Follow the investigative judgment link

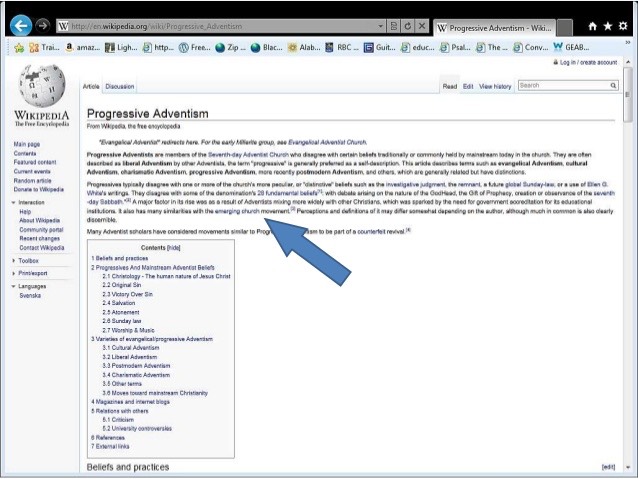point(416,184)
